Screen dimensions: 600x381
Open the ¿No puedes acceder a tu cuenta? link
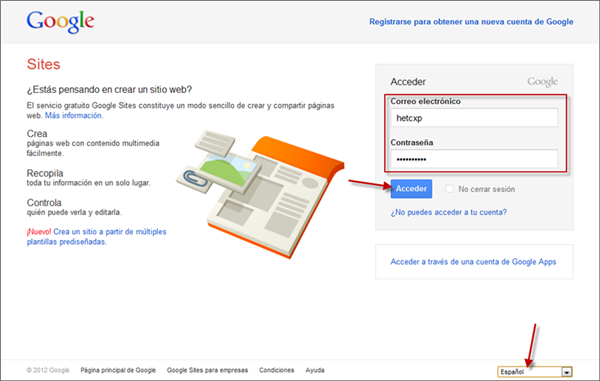448,212
